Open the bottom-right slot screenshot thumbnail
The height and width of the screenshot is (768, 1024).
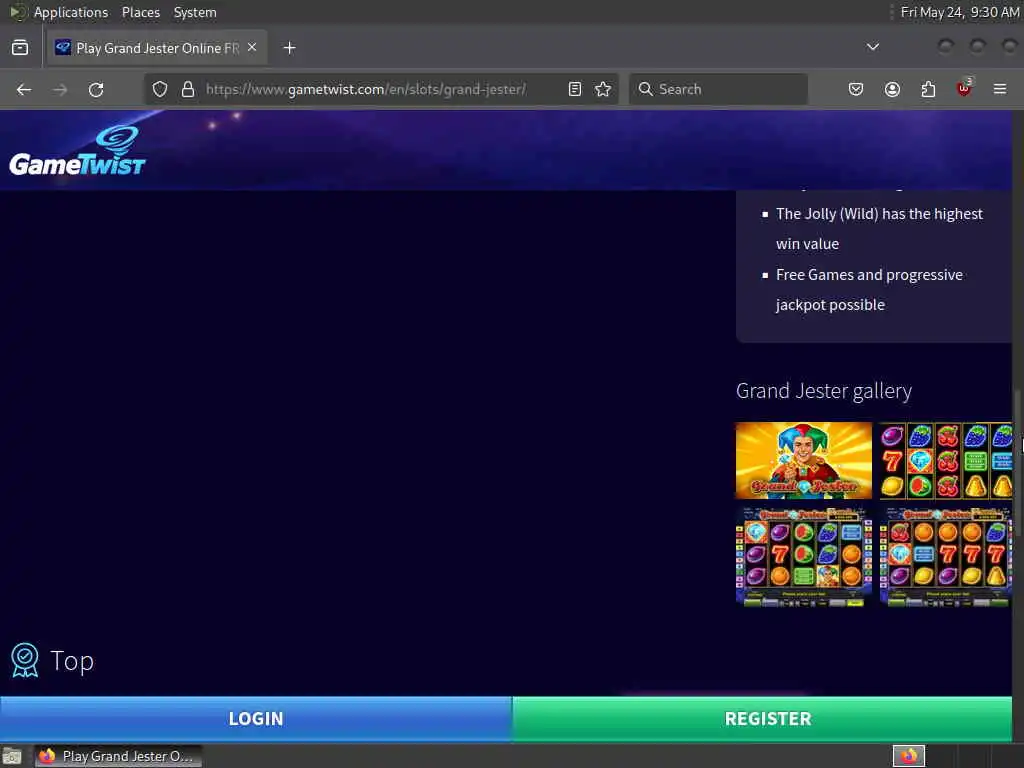pyautogui.click(x=946, y=557)
